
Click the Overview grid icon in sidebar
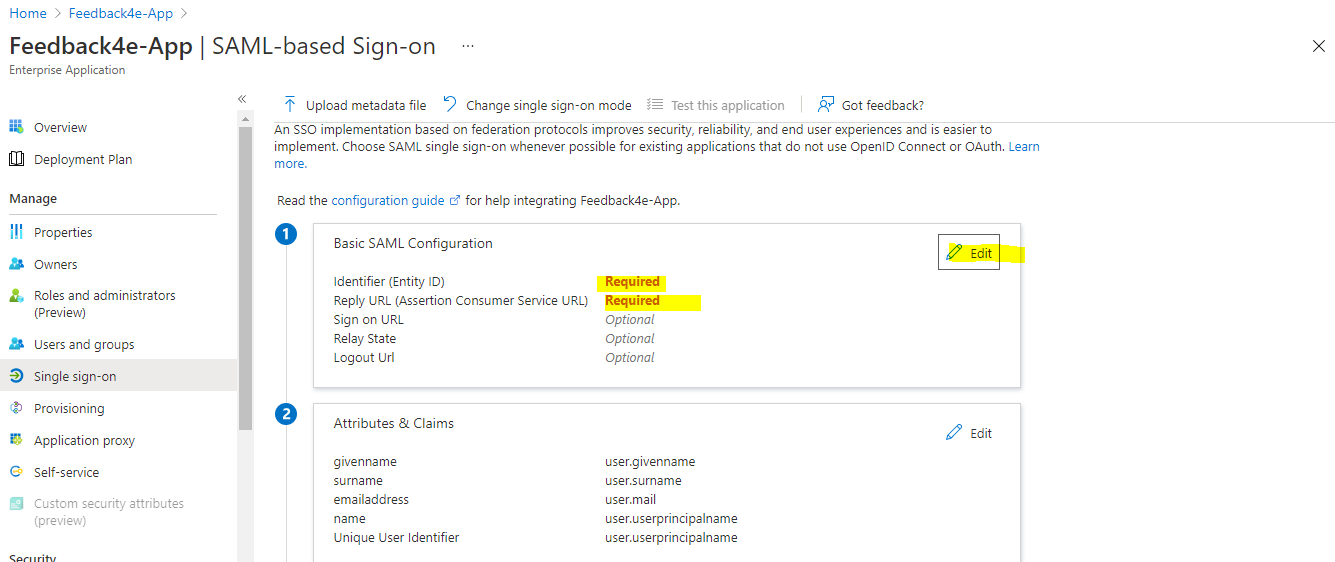16,127
